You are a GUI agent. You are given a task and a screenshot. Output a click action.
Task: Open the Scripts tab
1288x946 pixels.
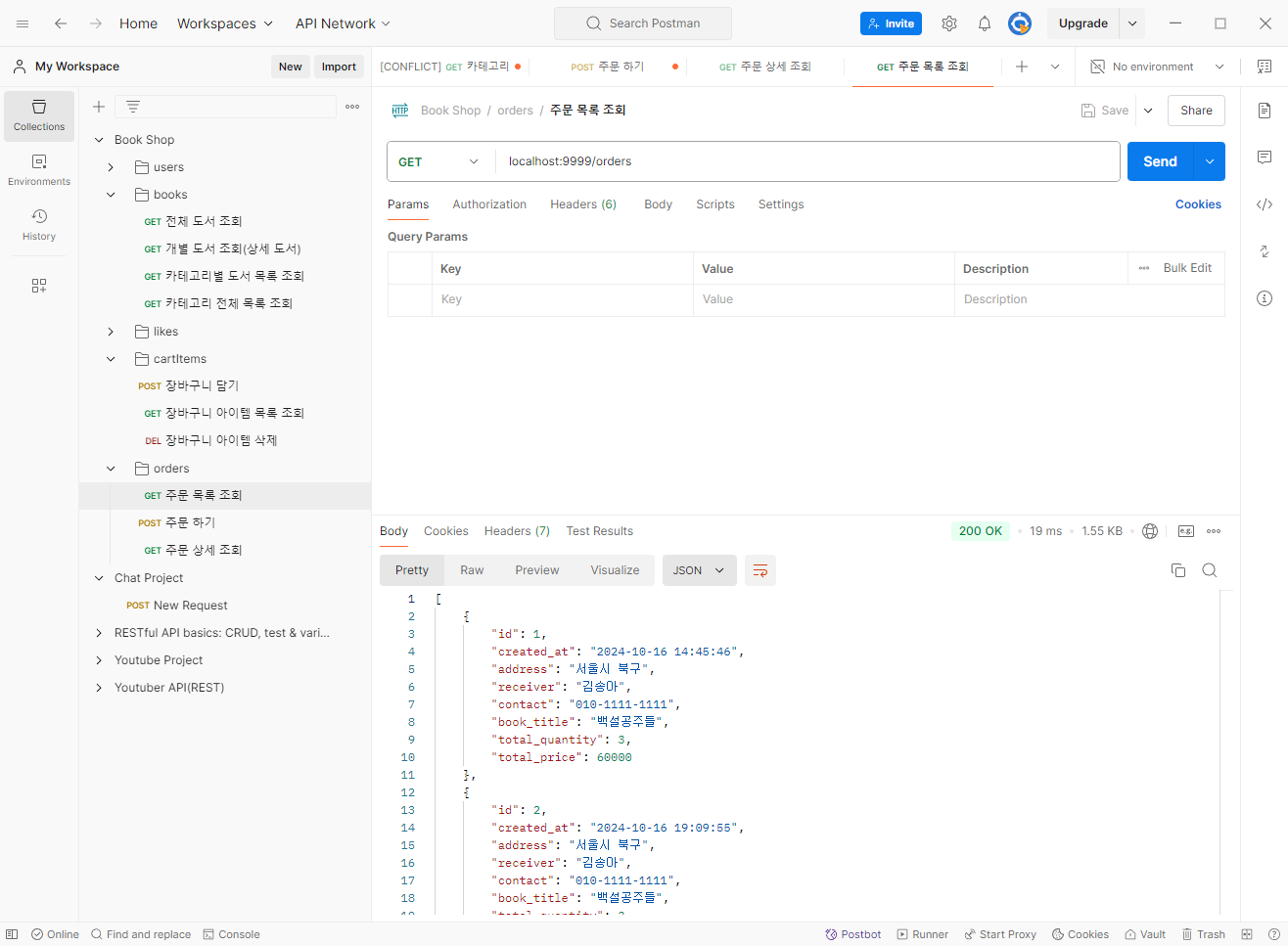coord(715,204)
